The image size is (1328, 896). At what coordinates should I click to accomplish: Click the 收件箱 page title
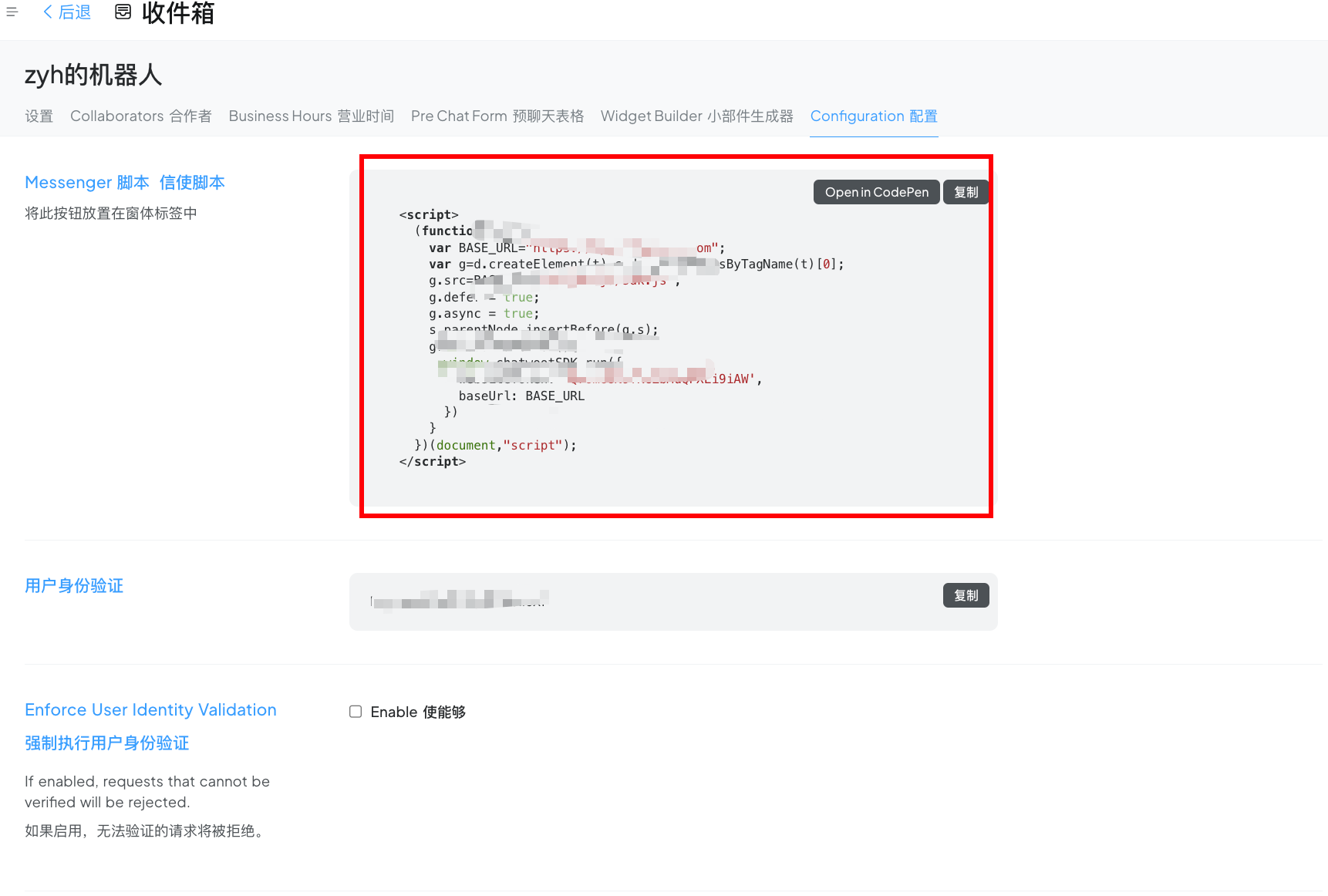point(178,12)
